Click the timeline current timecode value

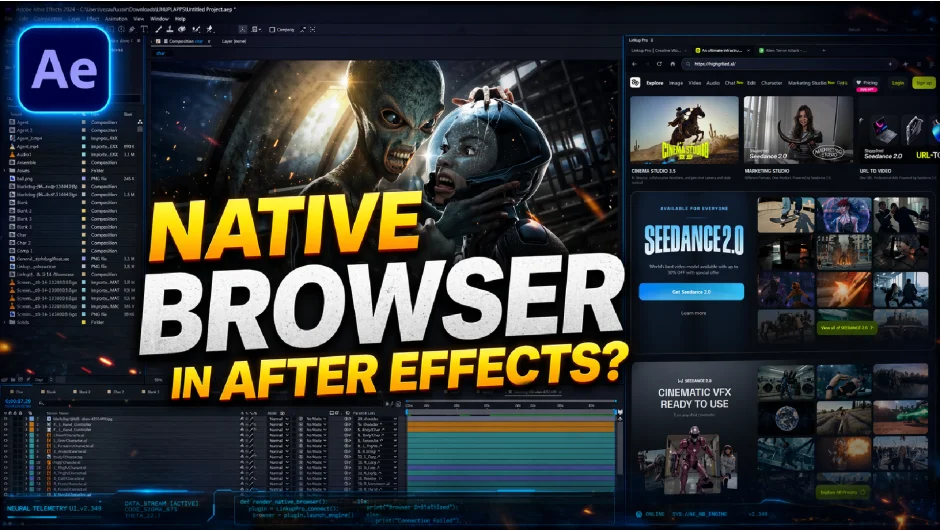click(x=18, y=401)
